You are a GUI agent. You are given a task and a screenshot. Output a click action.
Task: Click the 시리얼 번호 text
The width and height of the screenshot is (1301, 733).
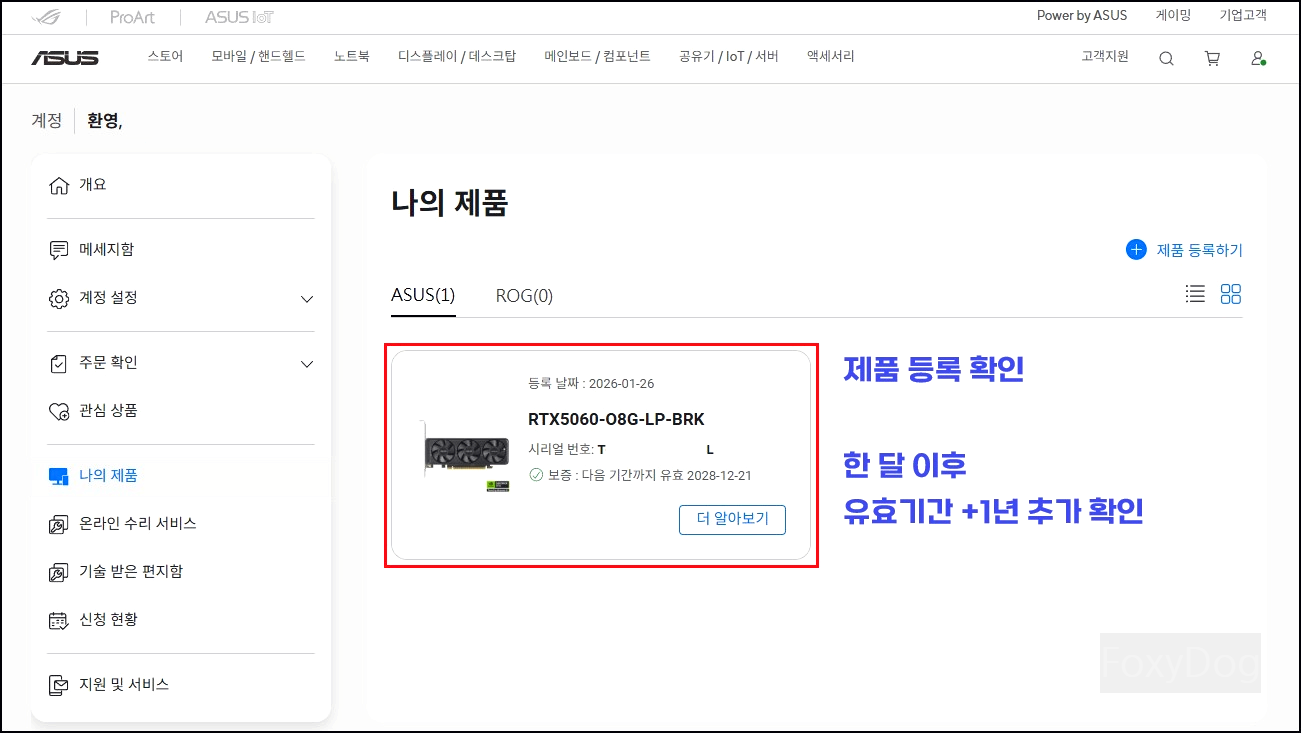click(x=561, y=450)
